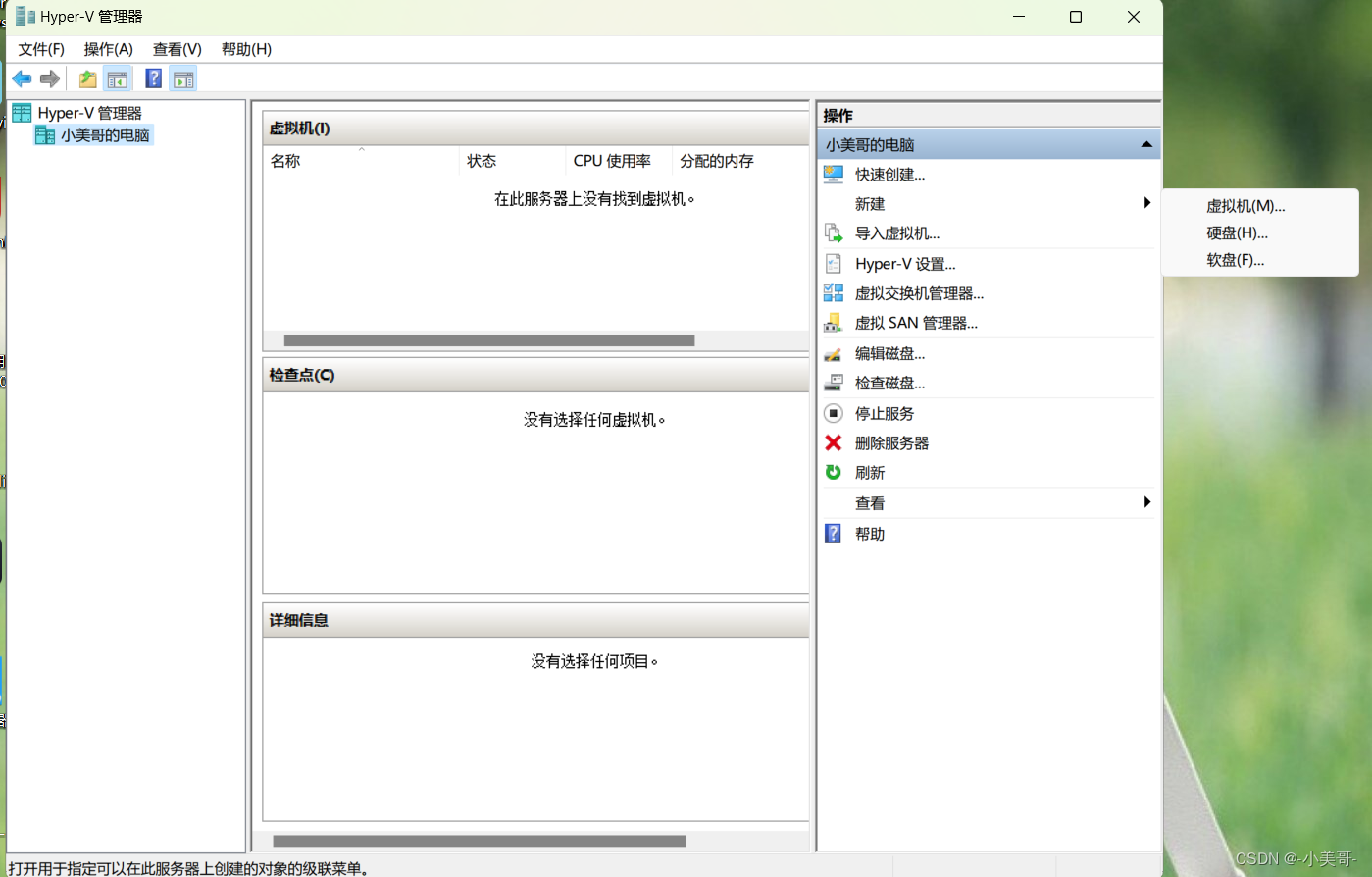Select 导入虚拟机 to import a VM

[x=896, y=233]
